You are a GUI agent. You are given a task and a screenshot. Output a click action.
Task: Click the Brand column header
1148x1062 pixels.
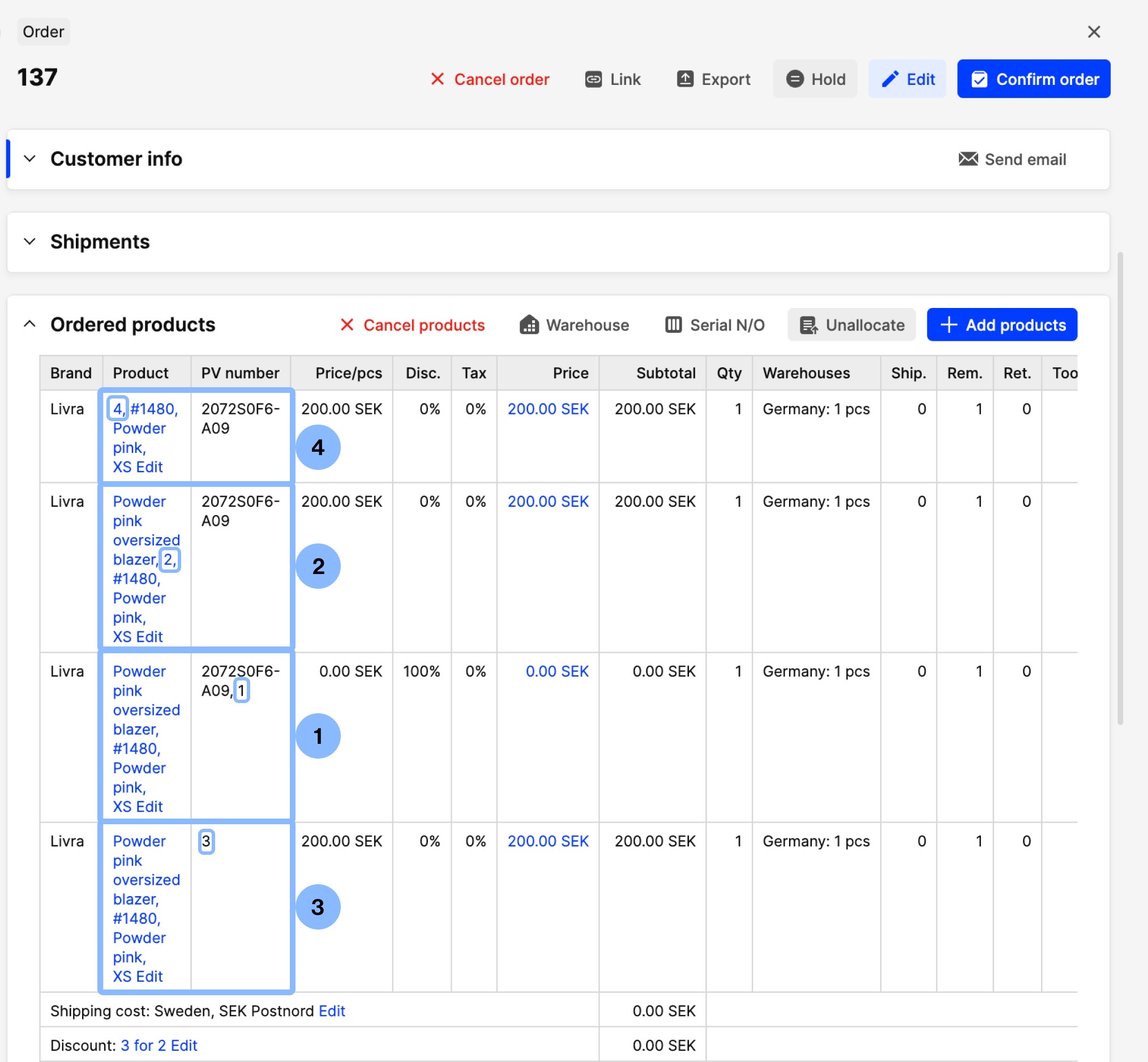click(71, 373)
